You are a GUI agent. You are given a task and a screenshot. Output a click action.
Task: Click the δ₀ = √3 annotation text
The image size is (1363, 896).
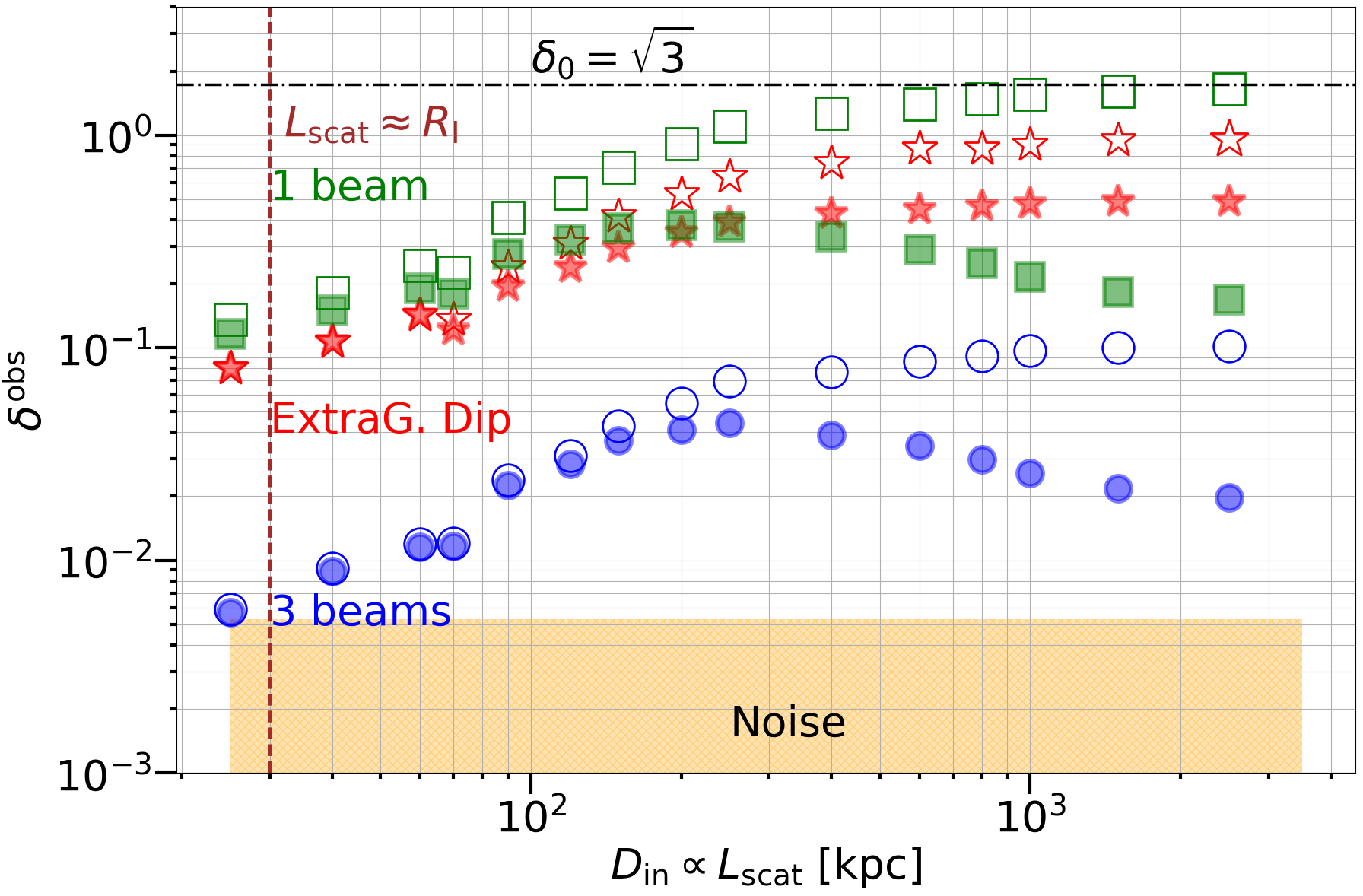point(612,53)
